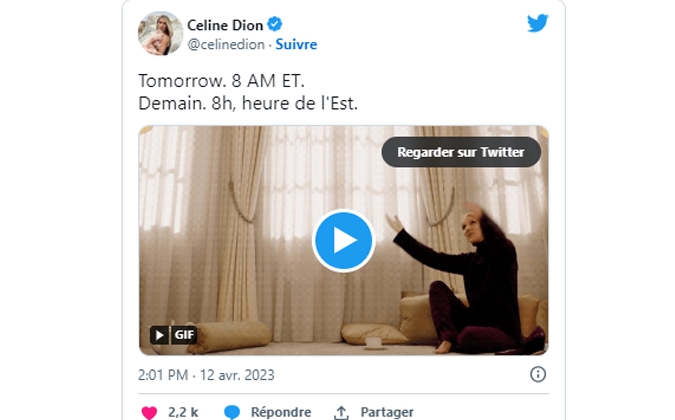Open the tweet info circle icon
675x420 pixels.
tap(538, 374)
